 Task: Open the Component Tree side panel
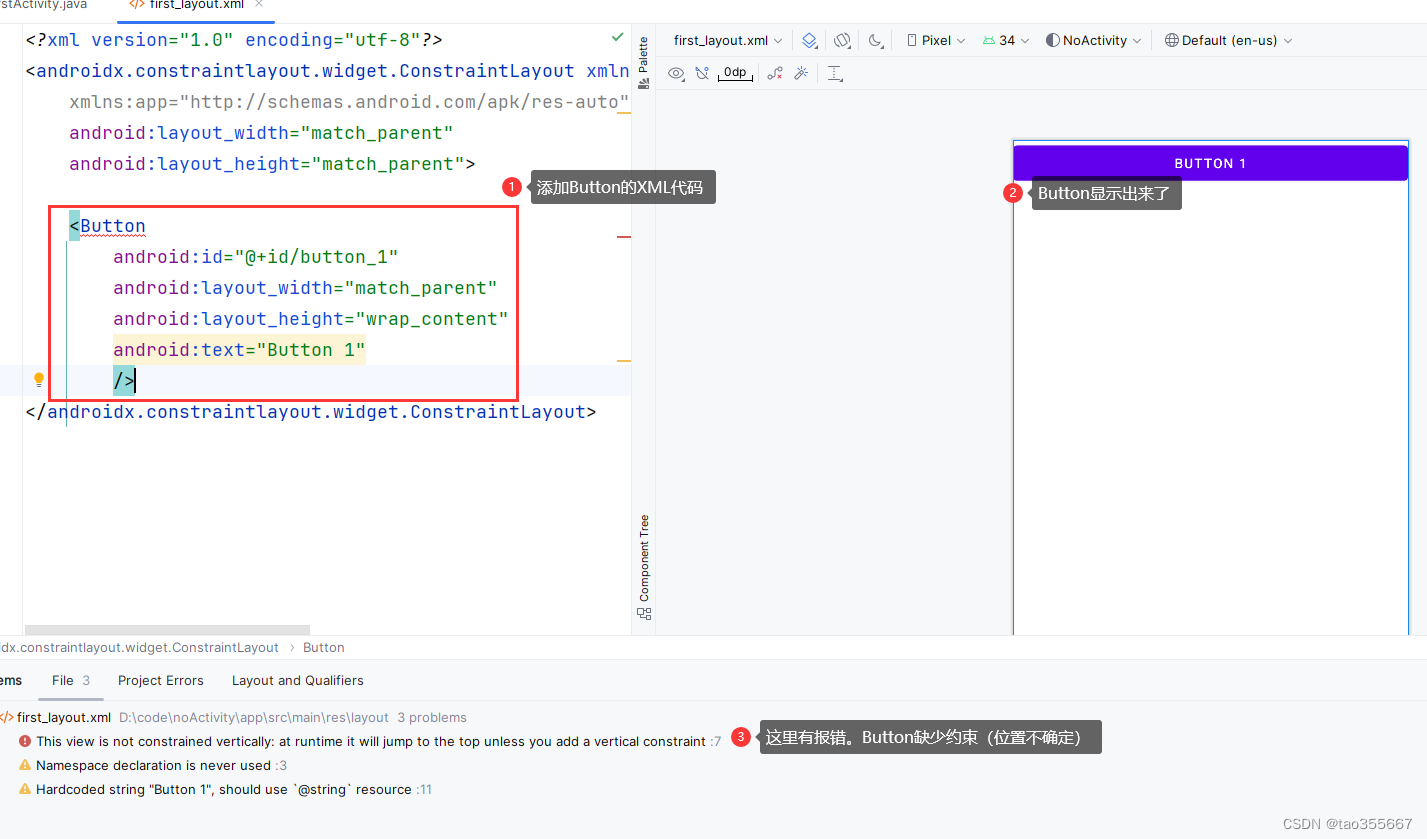pos(644,566)
